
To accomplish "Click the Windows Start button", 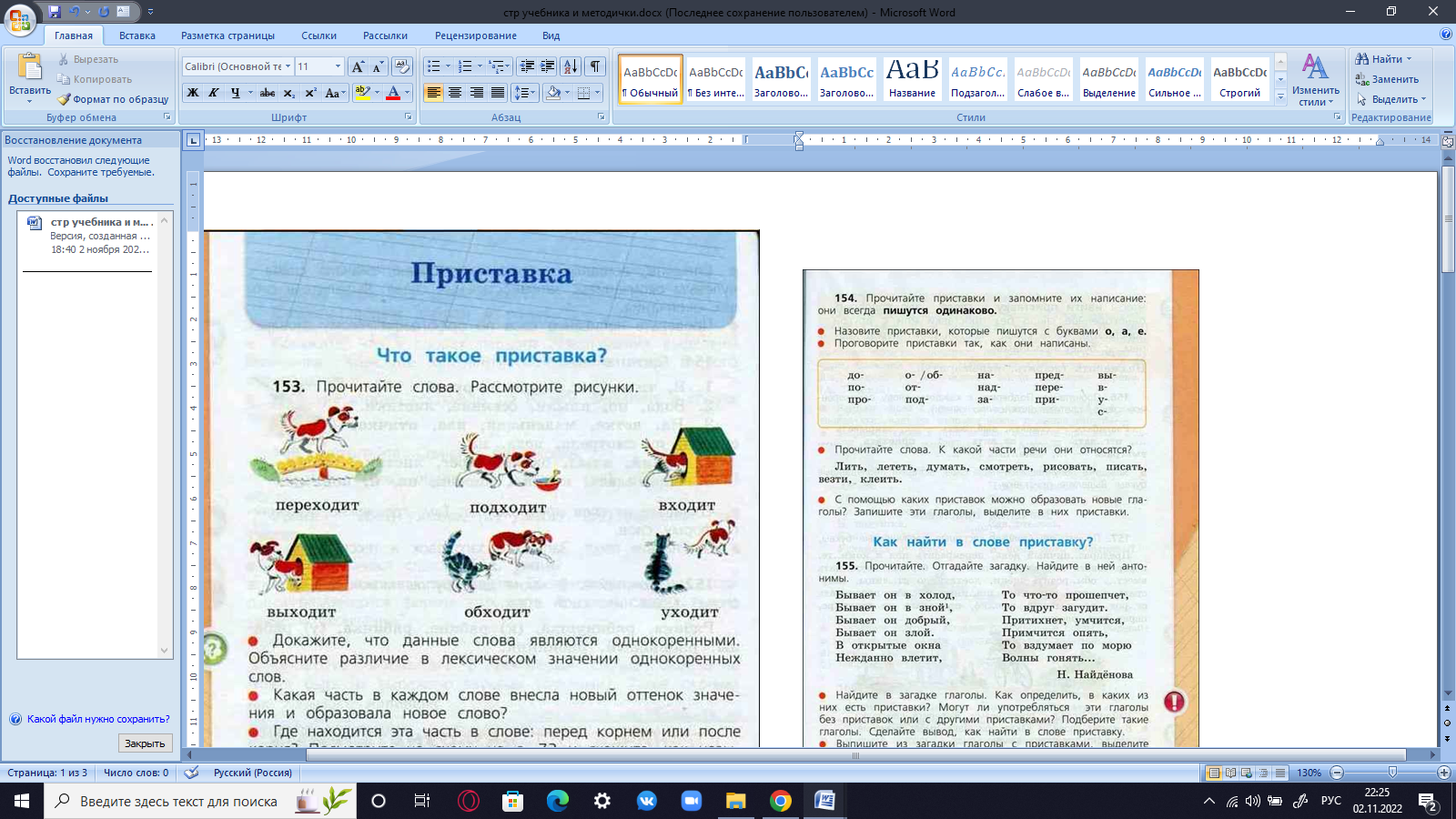I will (x=22, y=801).
